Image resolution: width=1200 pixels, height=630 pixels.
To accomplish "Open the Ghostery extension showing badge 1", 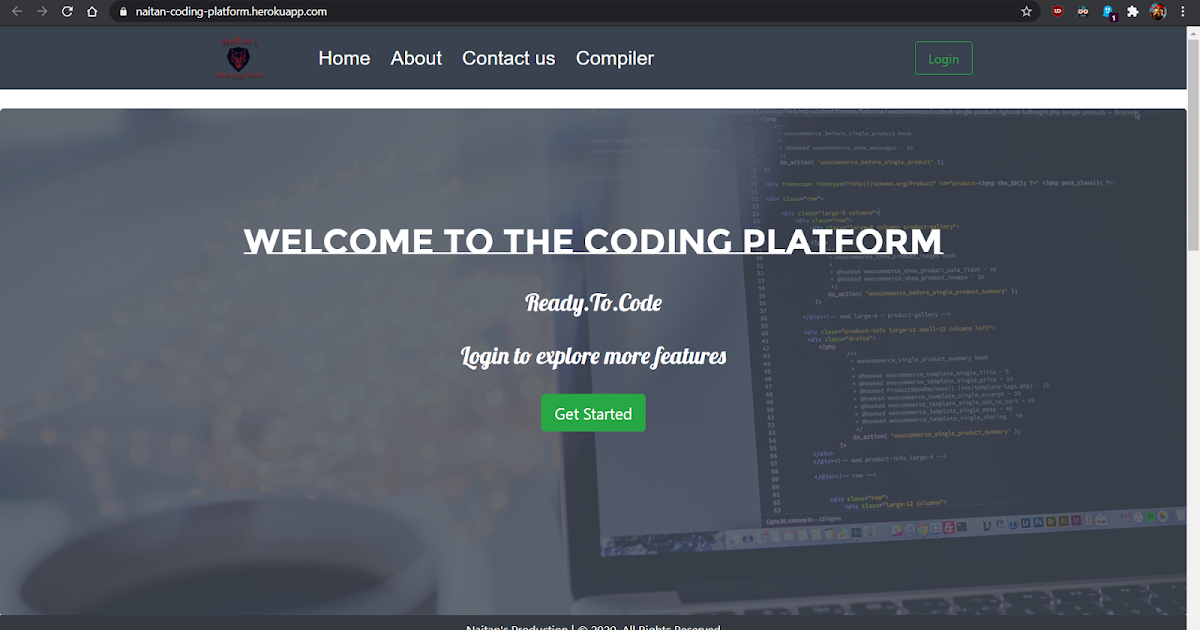I will click(x=1108, y=12).
